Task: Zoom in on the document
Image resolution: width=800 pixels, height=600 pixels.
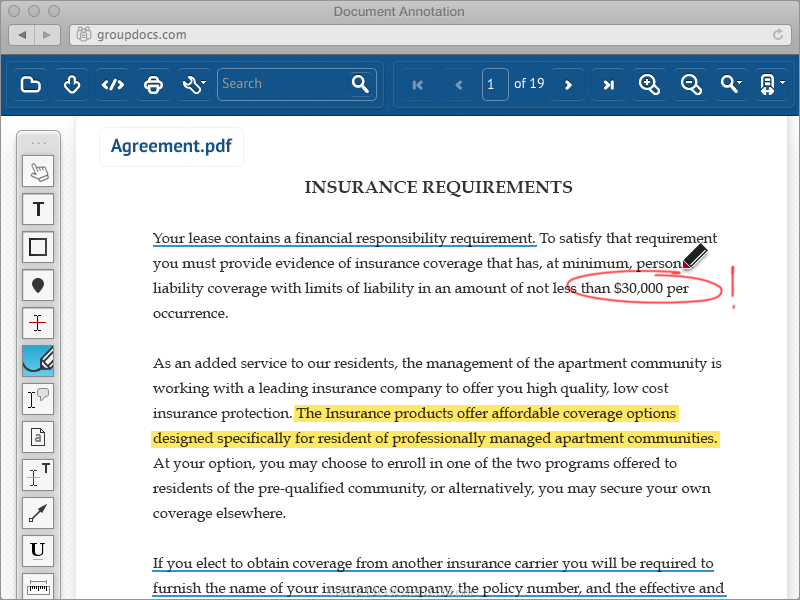Action: pos(649,84)
